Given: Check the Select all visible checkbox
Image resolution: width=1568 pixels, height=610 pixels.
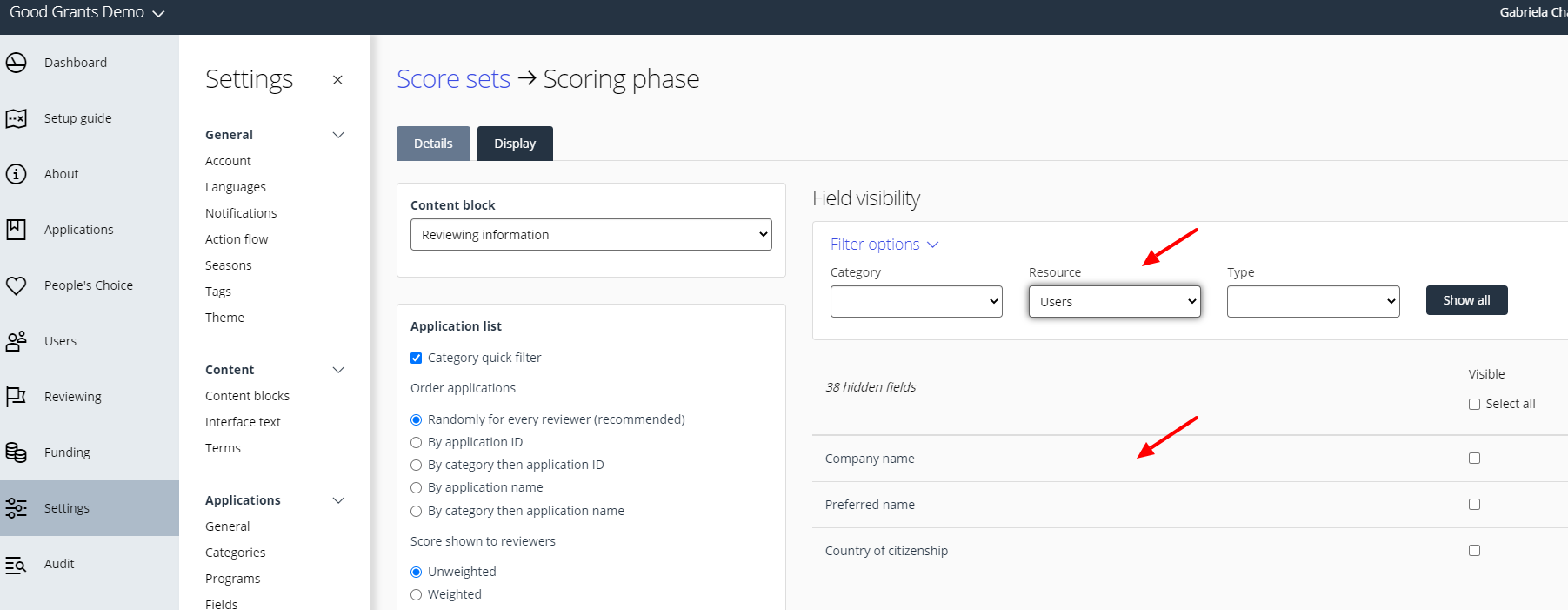Looking at the screenshot, I should pos(1474,404).
